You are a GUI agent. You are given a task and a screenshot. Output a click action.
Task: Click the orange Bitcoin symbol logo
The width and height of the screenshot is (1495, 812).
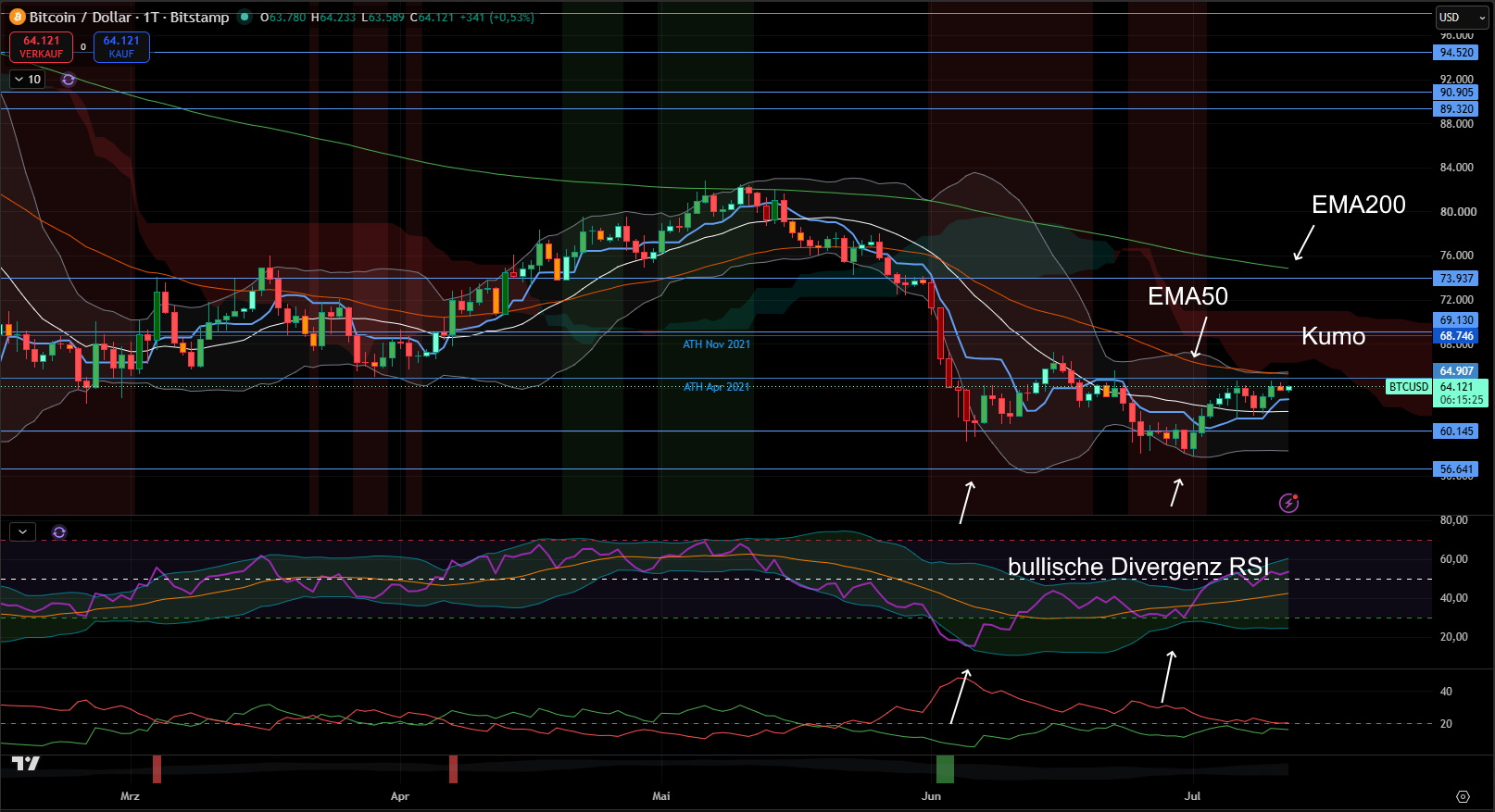tap(18, 17)
